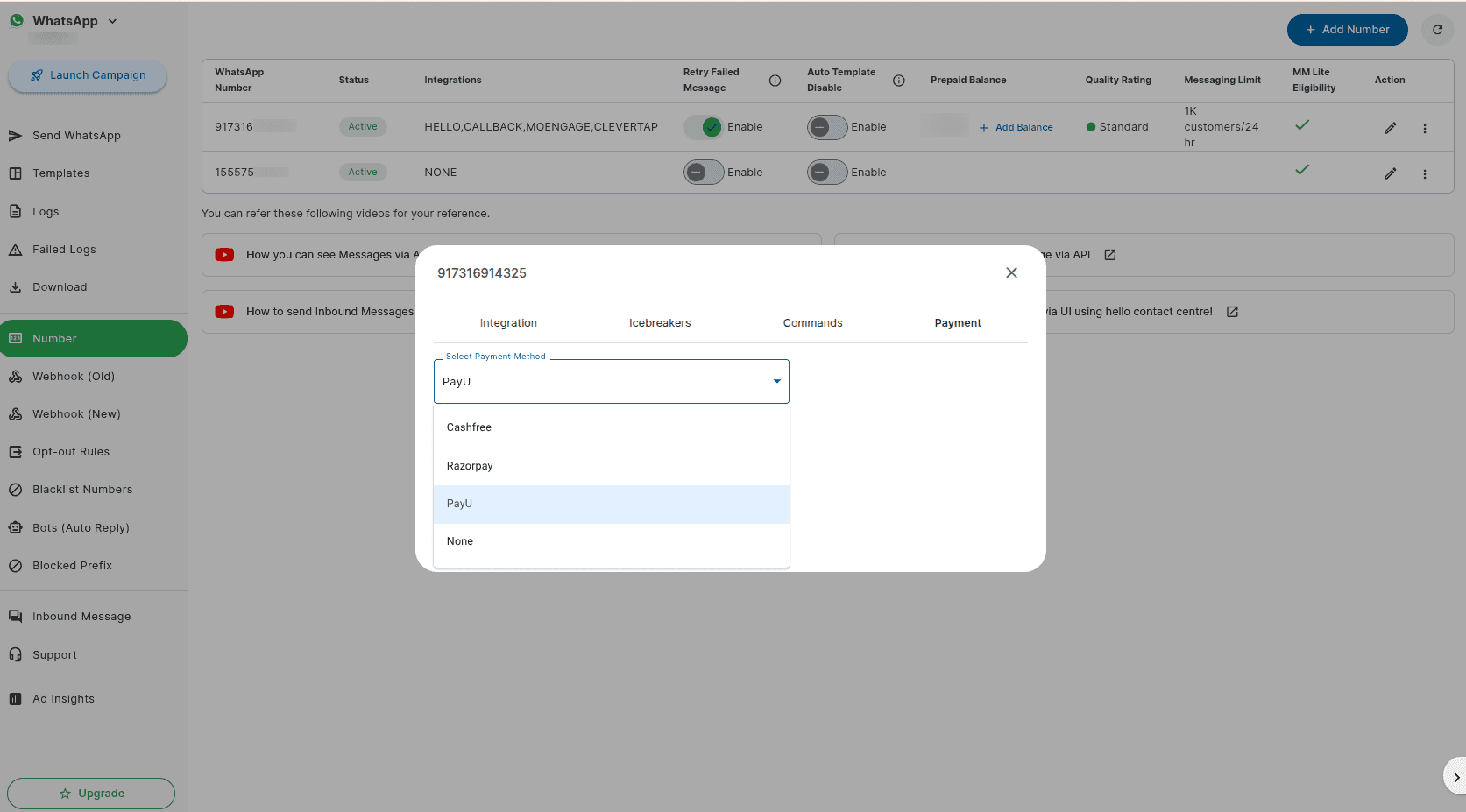Toggle Retry Failed Message for 155575 row

[704, 173]
